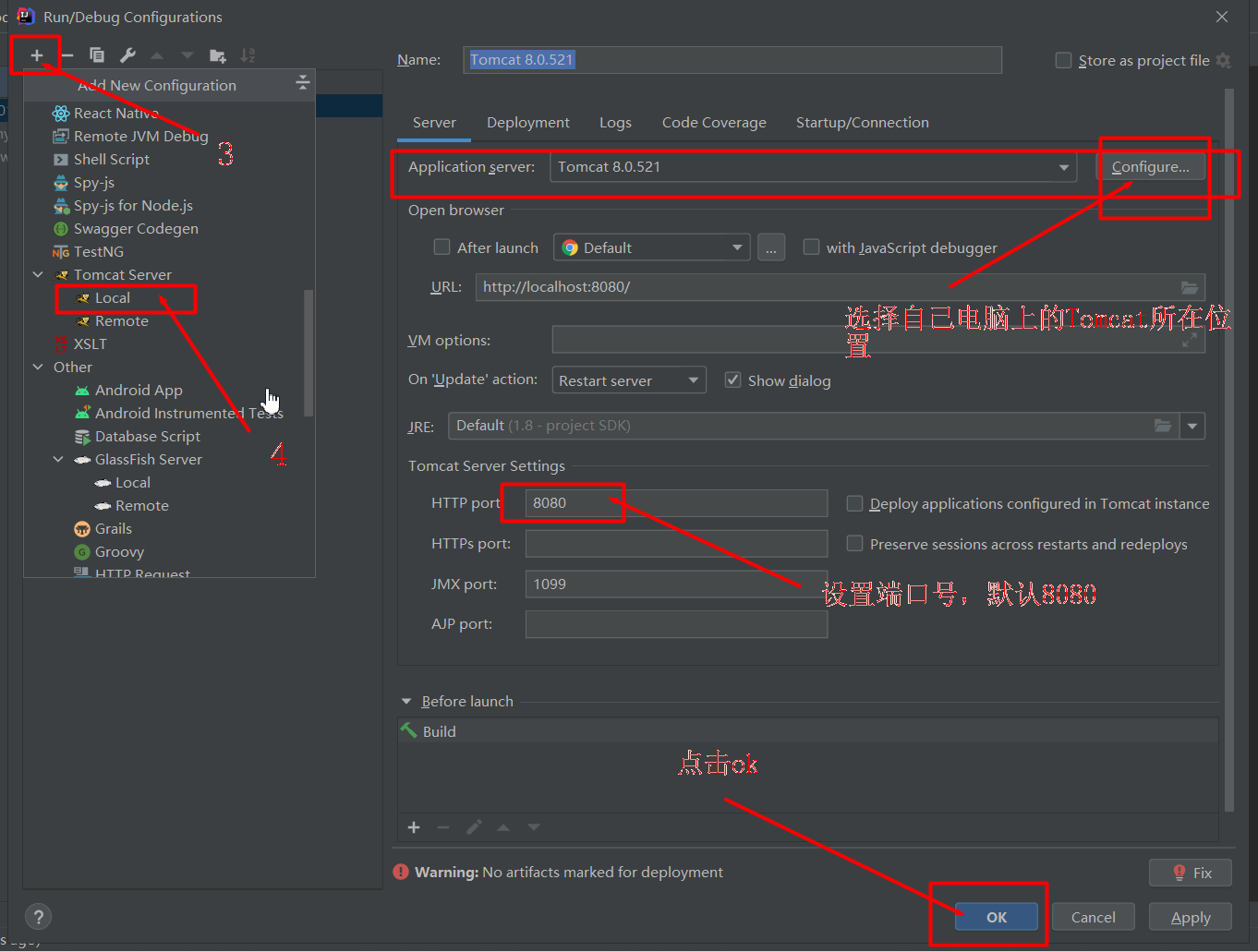Image resolution: width=1258 pixels, height=952 pixels.
Task: Enable After launch browser checkbox
Action: 442,247
